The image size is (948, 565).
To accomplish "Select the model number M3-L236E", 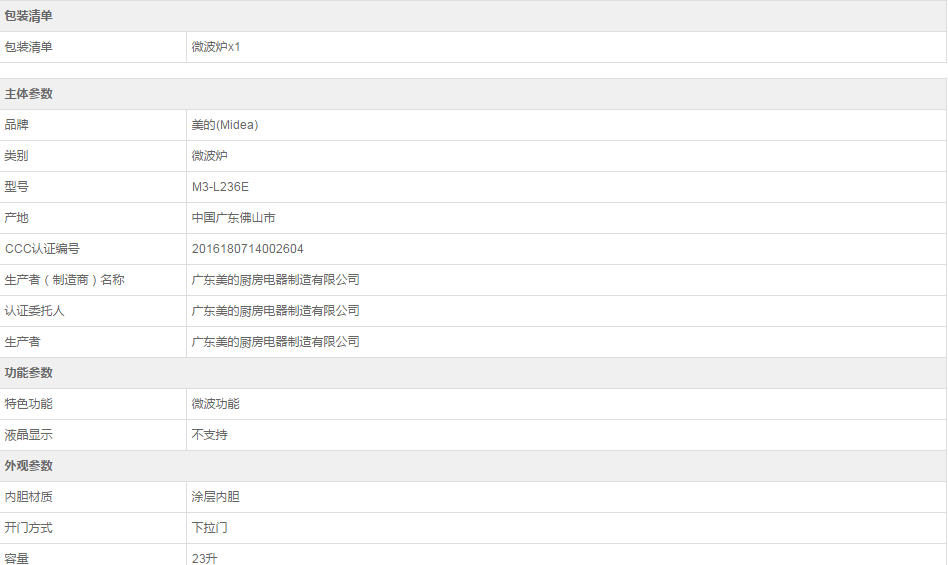I will [220, 187].
